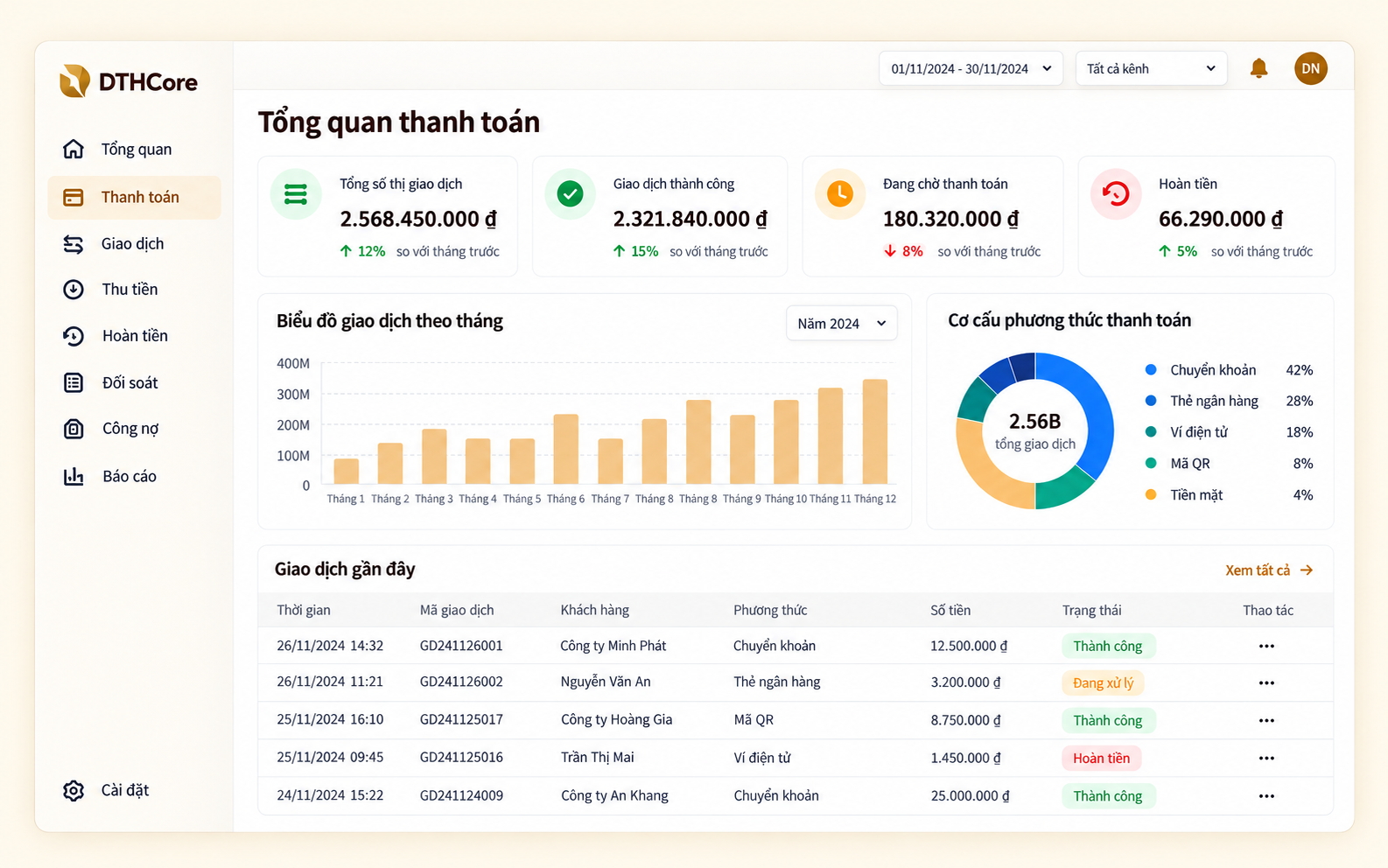Click customer name Công ty Hoàng Gia

point(616,719)
